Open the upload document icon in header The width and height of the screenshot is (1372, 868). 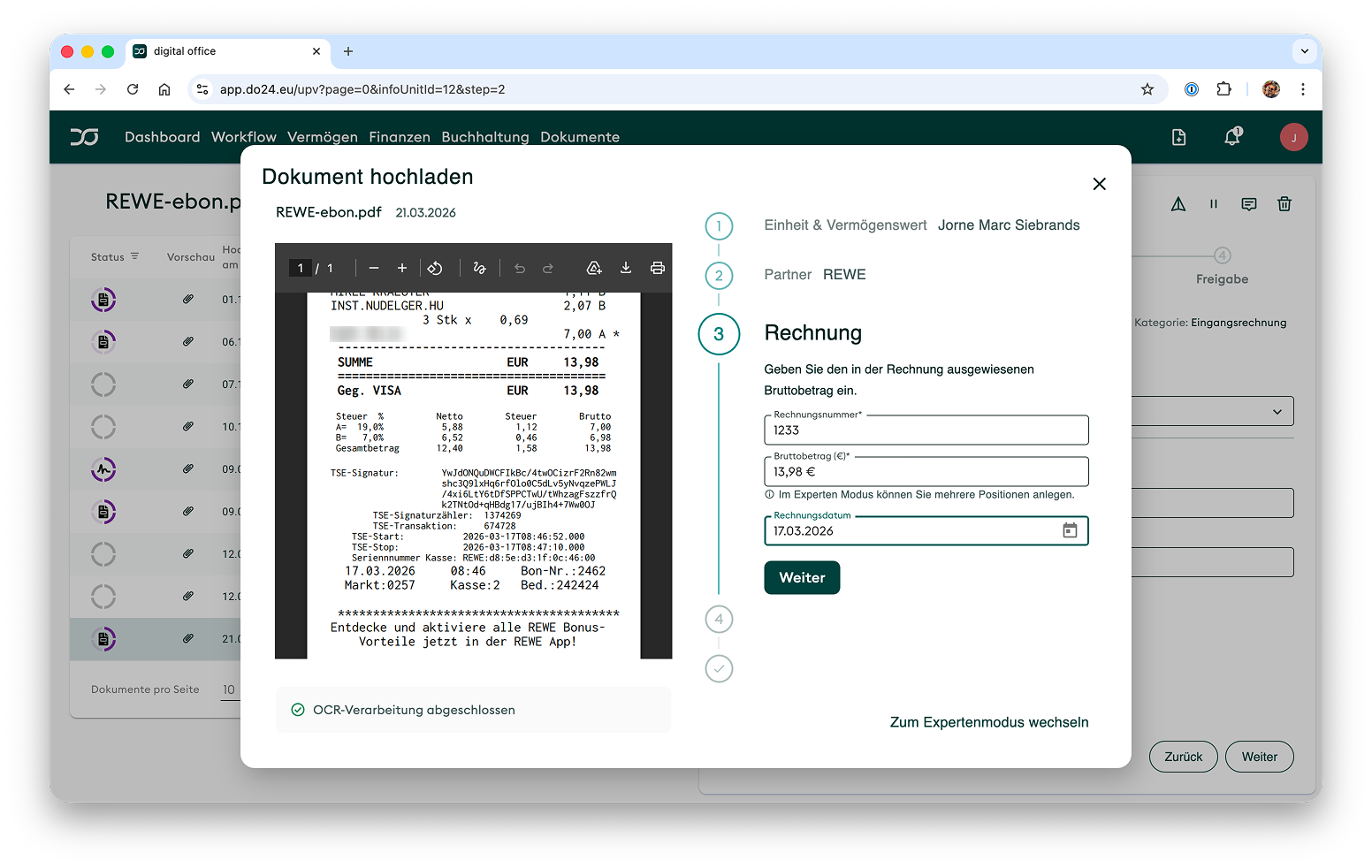tap(1178, 137)
